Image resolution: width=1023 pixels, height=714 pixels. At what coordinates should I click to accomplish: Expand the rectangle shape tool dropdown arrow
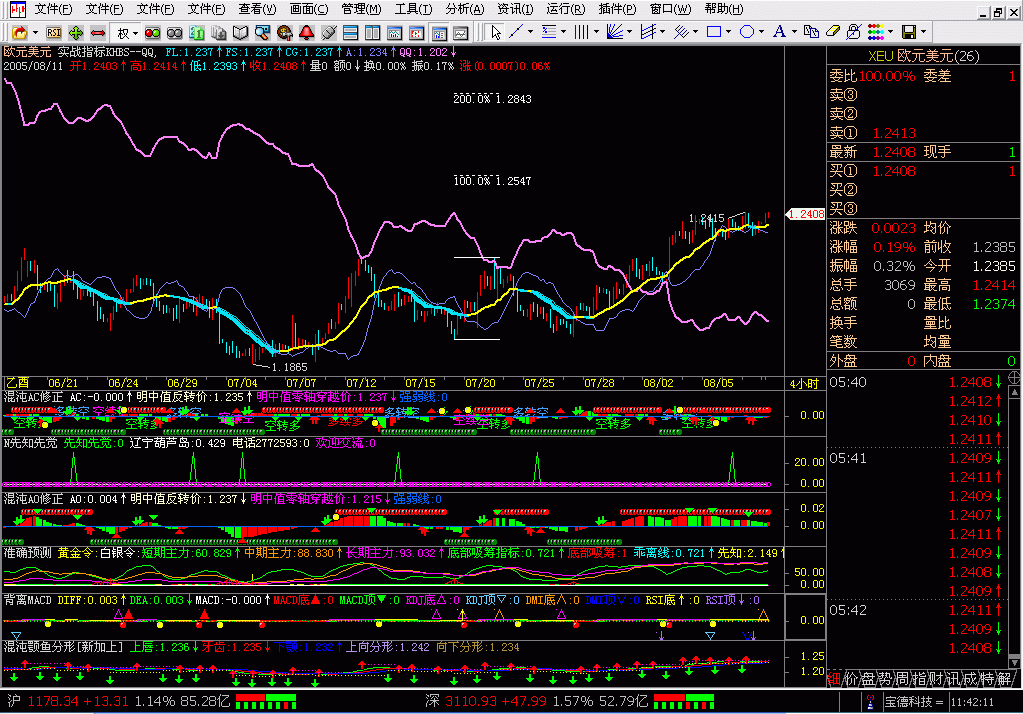coord(728,32)
